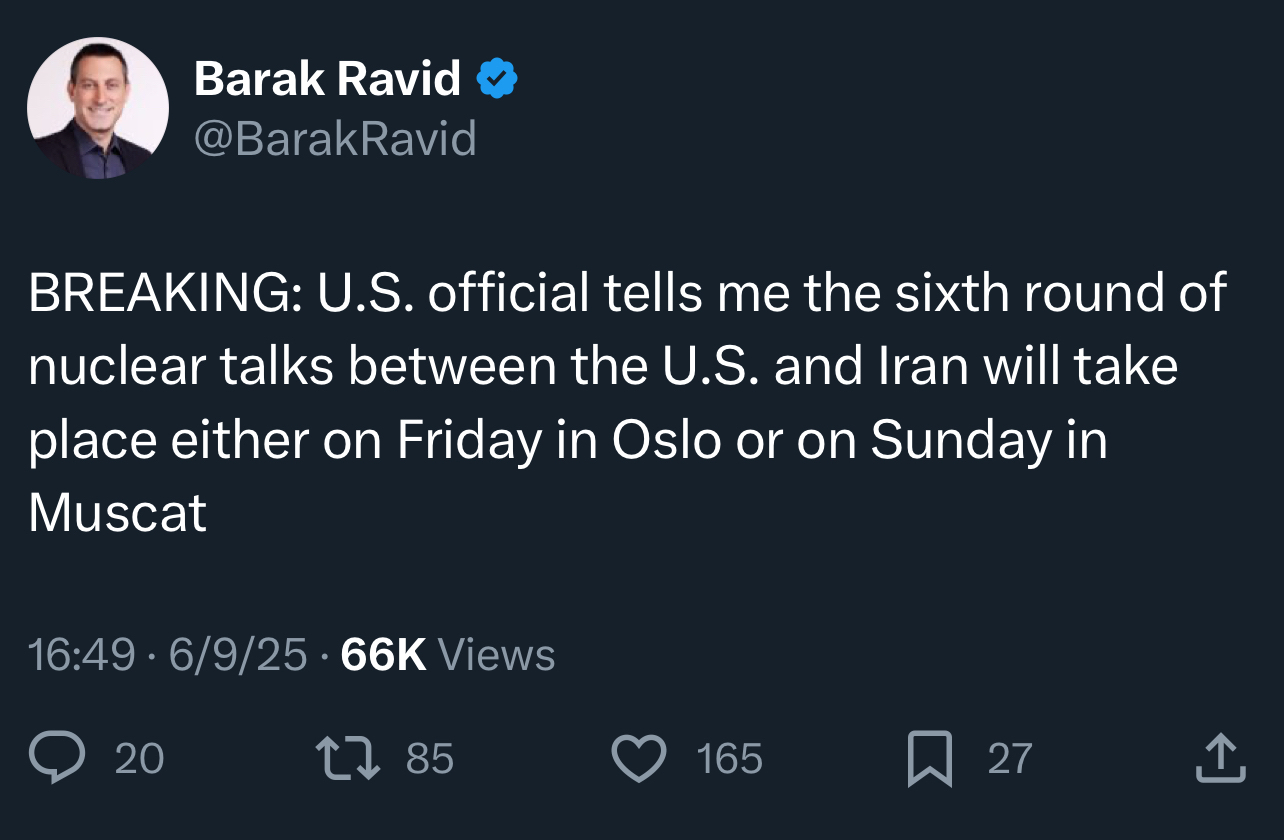This screenshot has height=840, width=1284.
Task: Click the blue verified badge
Action: (x=497, y=78)
